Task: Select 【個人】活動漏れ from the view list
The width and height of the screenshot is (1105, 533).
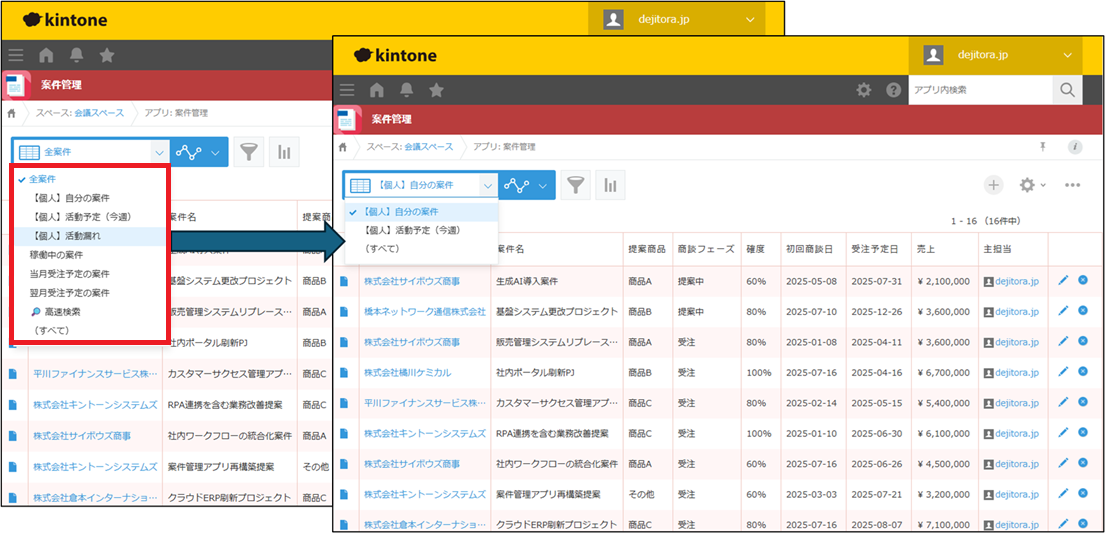Action: tap(71, 236)
